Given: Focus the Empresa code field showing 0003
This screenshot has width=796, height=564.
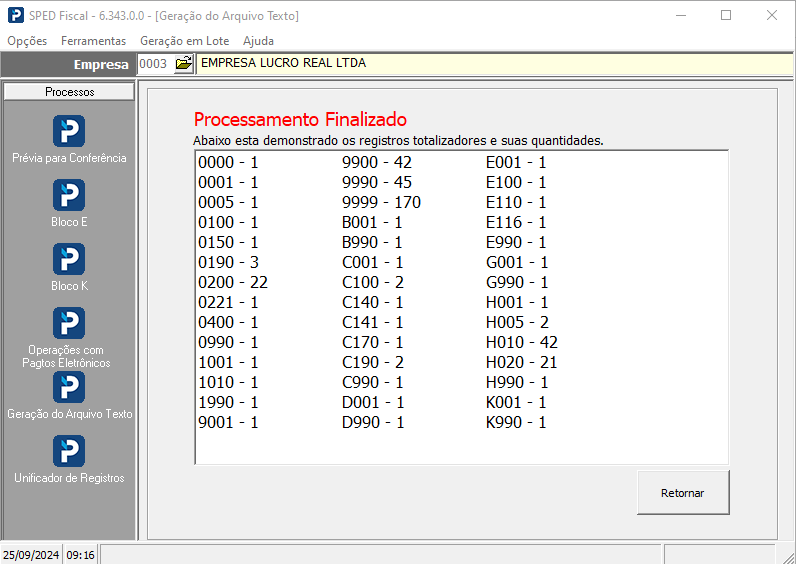Looking at the screenshot, I should (155, 63).
